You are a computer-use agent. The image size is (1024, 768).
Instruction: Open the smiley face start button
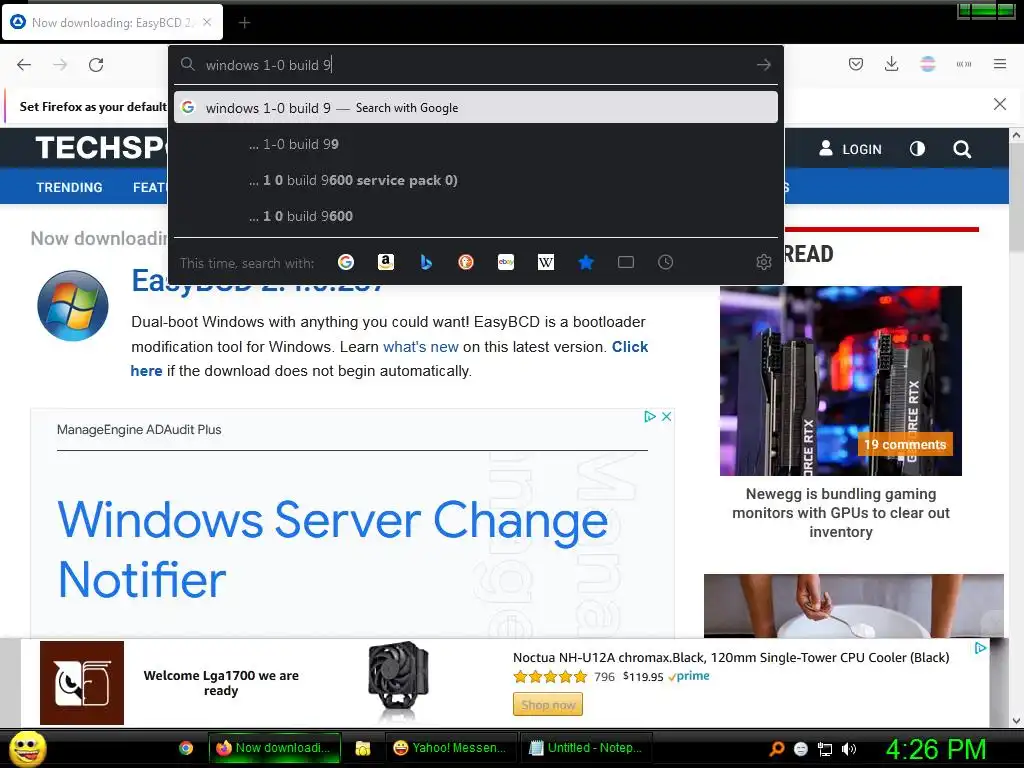click(27, 748)
